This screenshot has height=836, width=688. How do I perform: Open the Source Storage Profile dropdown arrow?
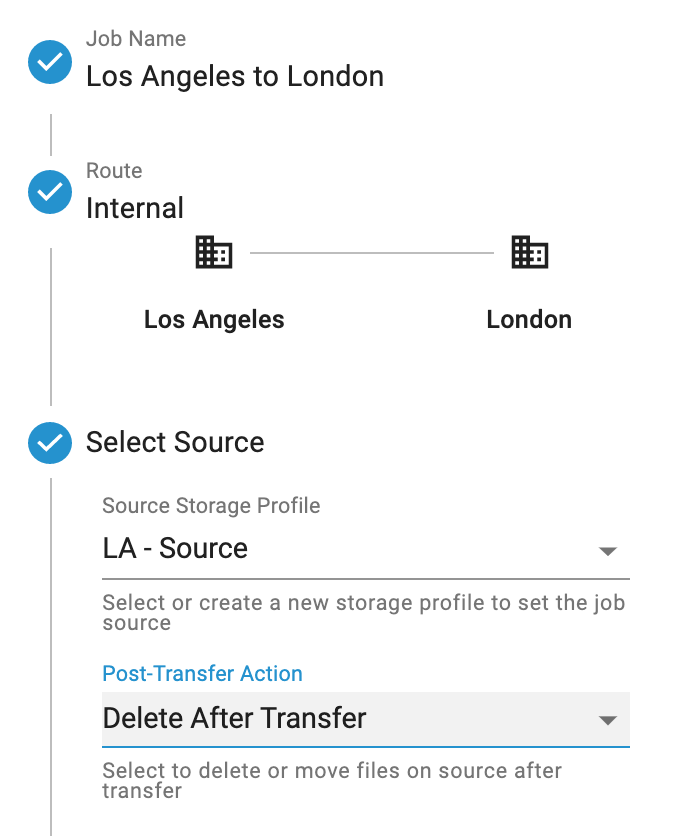click(x=607, y=551)
